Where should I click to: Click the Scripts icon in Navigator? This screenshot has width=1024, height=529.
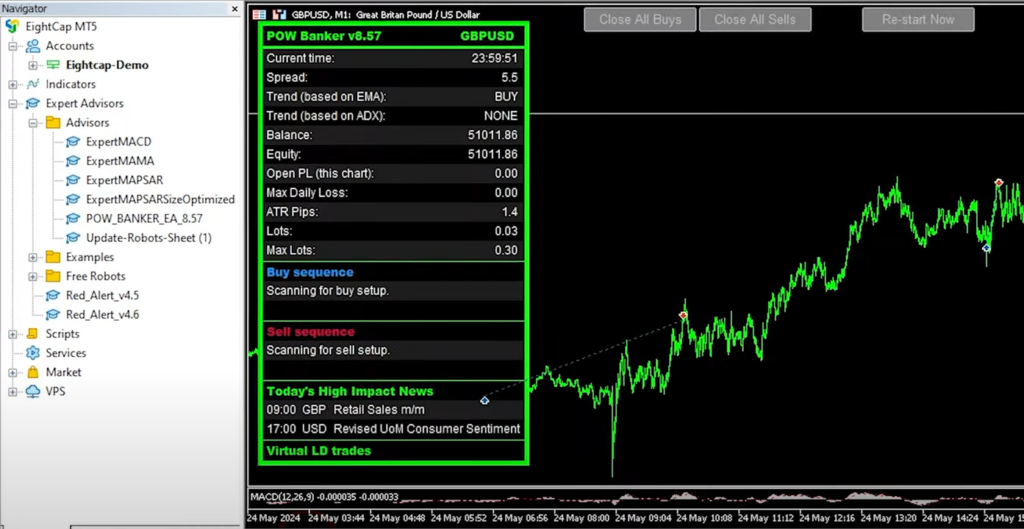(33, 334)
